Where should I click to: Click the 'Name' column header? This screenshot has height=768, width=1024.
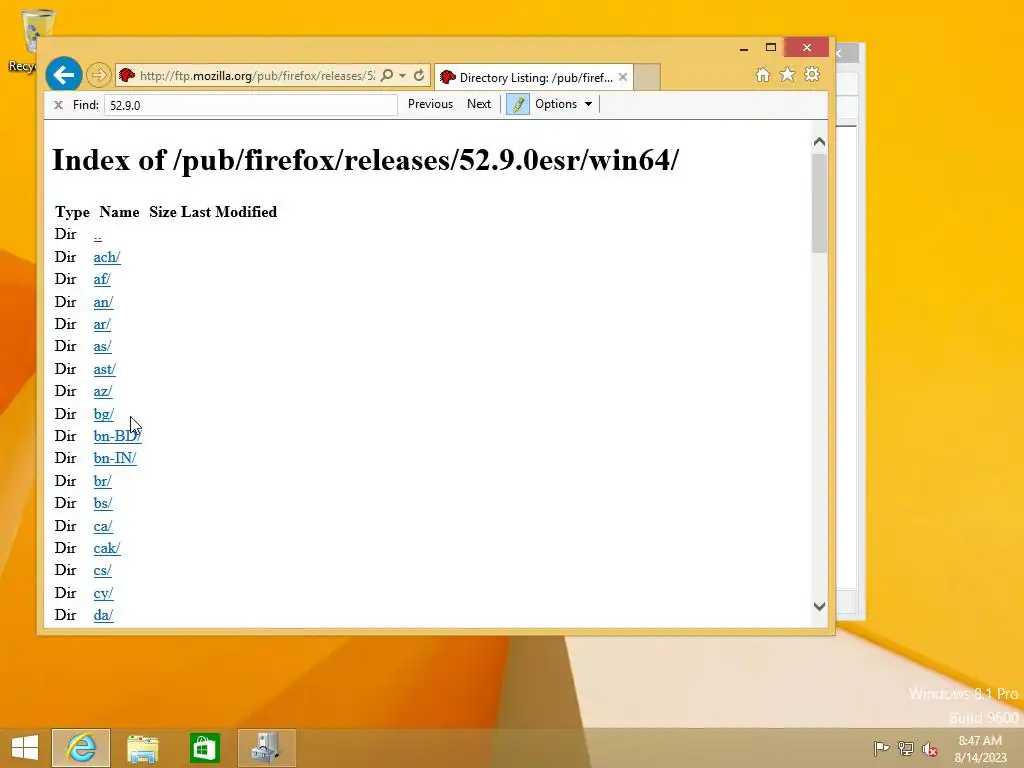pyautogui.click(x=120, y=212)
